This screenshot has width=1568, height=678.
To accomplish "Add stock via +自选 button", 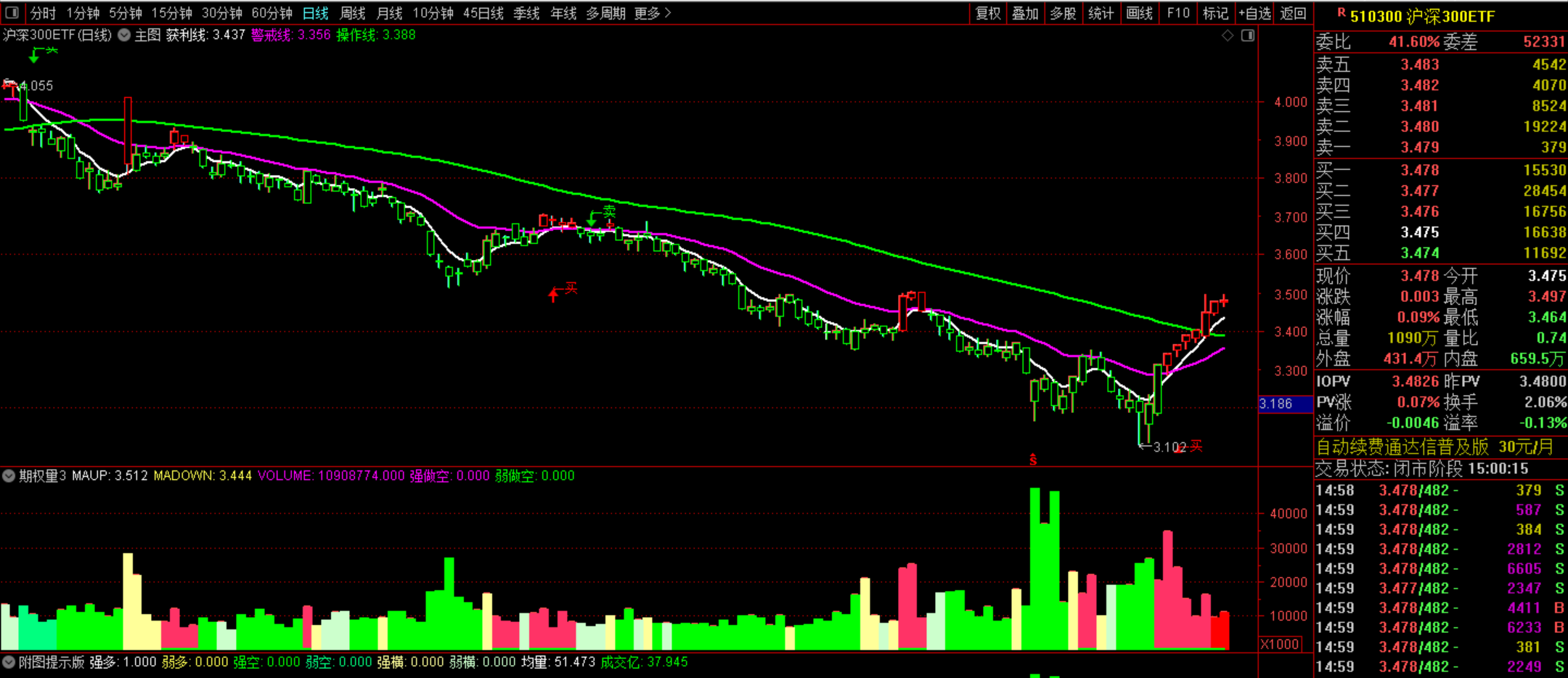I will [x=1254, y=13].
